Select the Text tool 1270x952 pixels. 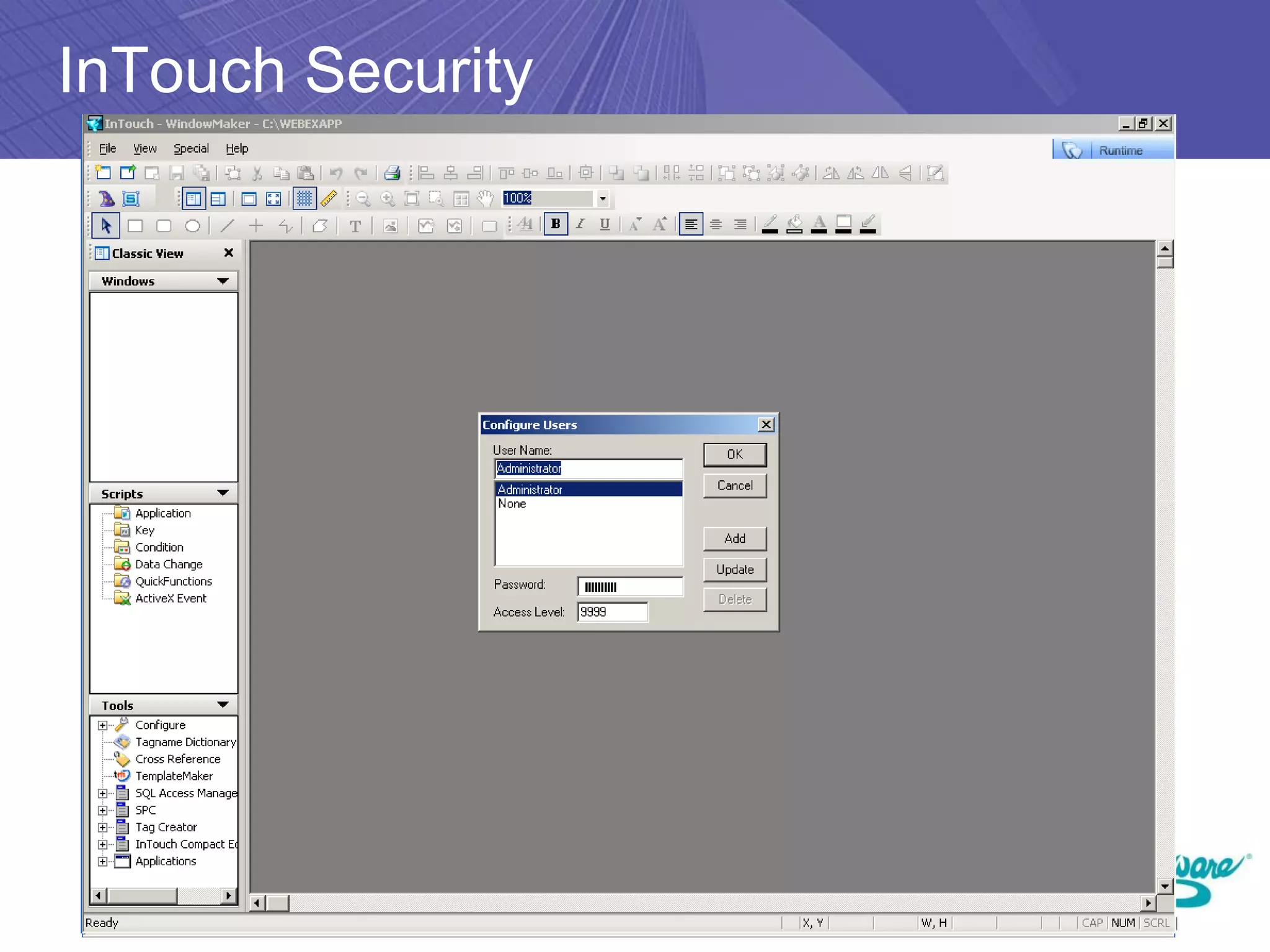tap(355, 226)
